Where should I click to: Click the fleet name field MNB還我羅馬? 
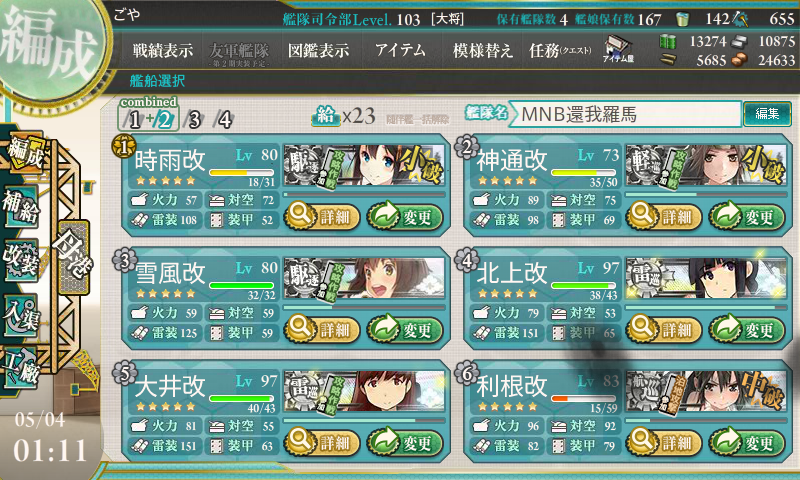(x=626, y=114)
